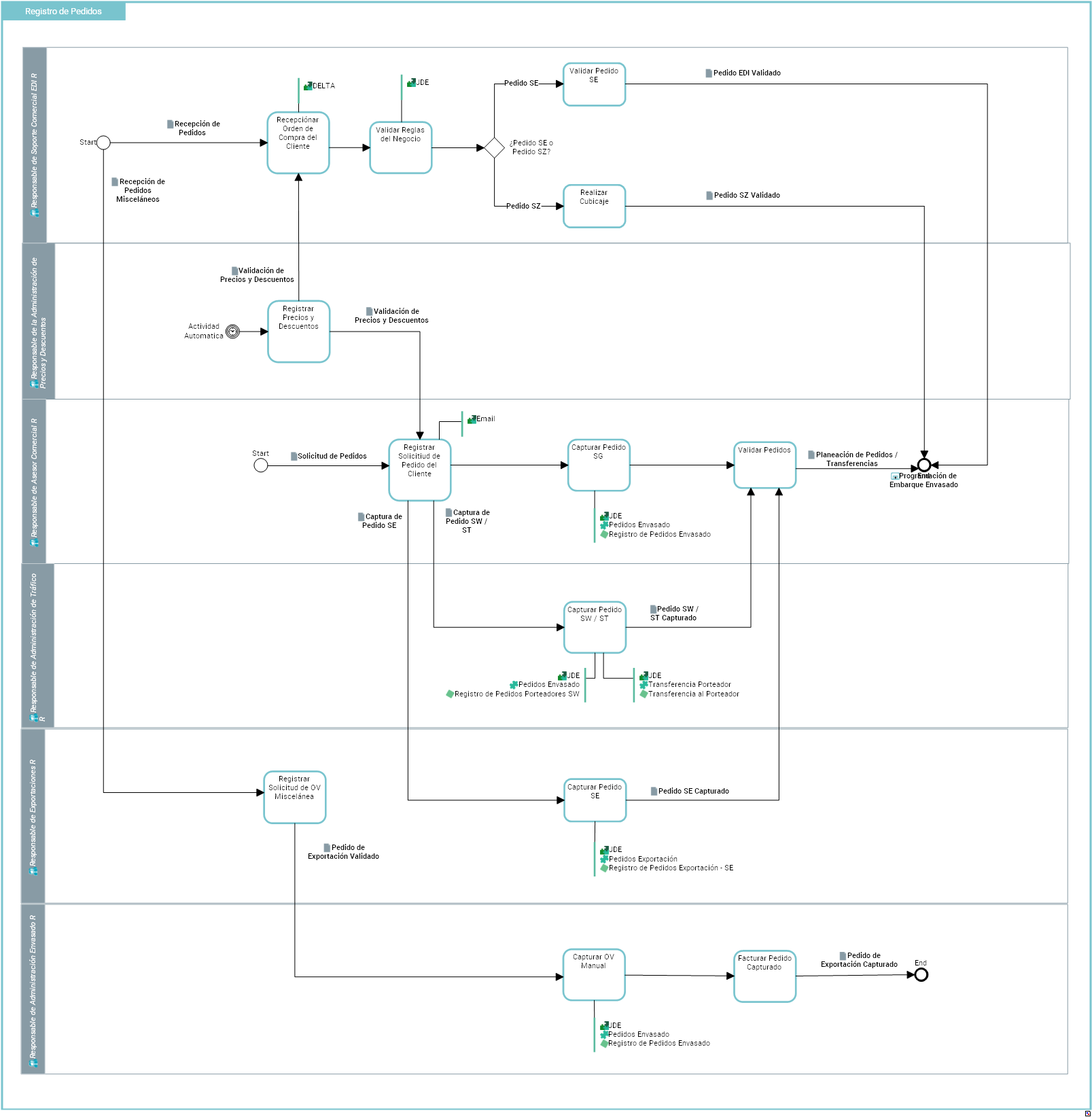Click the Actividad Automatica timer event icon
The height and width of the screenshot is (1117, 1092).
pos(232,332)
